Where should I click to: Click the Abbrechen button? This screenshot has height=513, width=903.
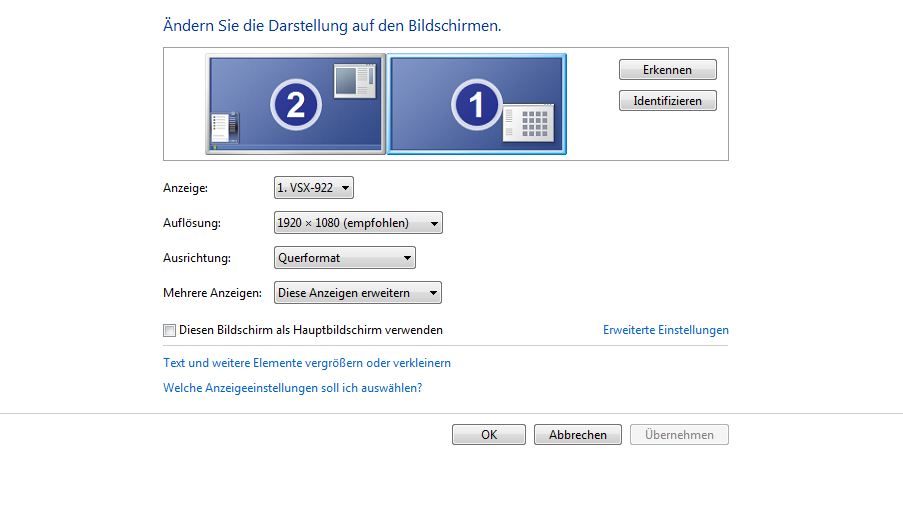578,435
